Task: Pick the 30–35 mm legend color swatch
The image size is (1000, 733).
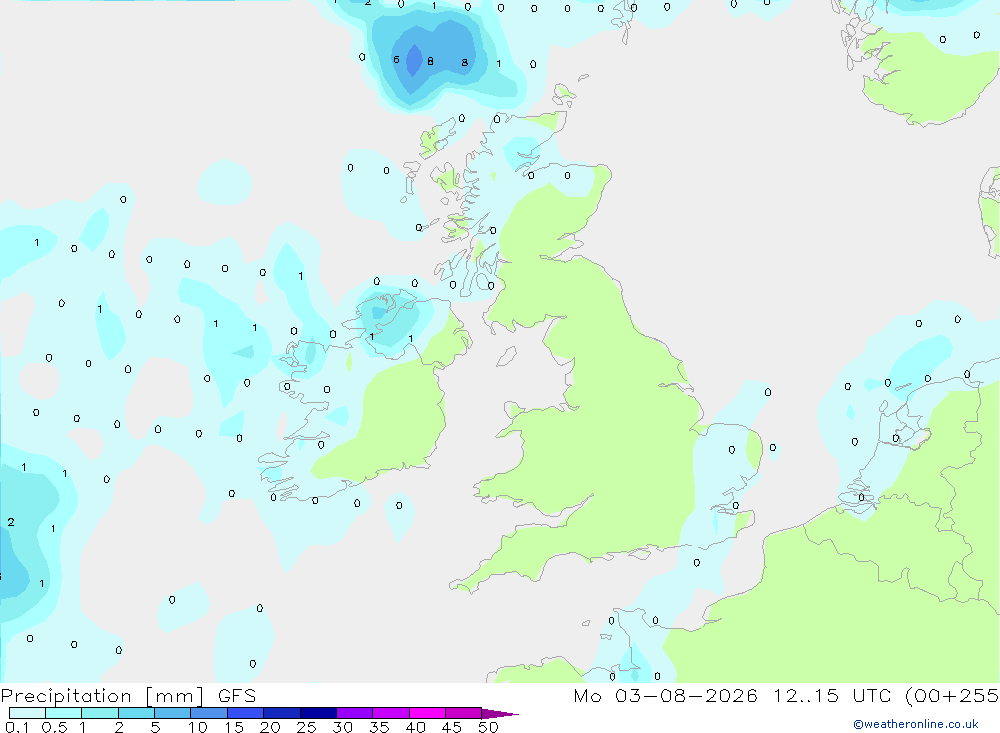Action: click(x=354, y=713)
